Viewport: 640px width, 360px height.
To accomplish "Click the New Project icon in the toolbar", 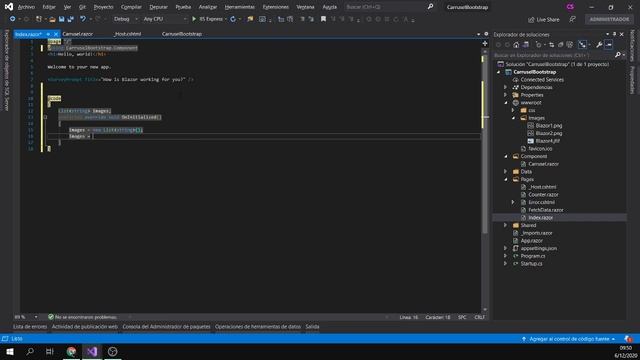I will [38, 19].
